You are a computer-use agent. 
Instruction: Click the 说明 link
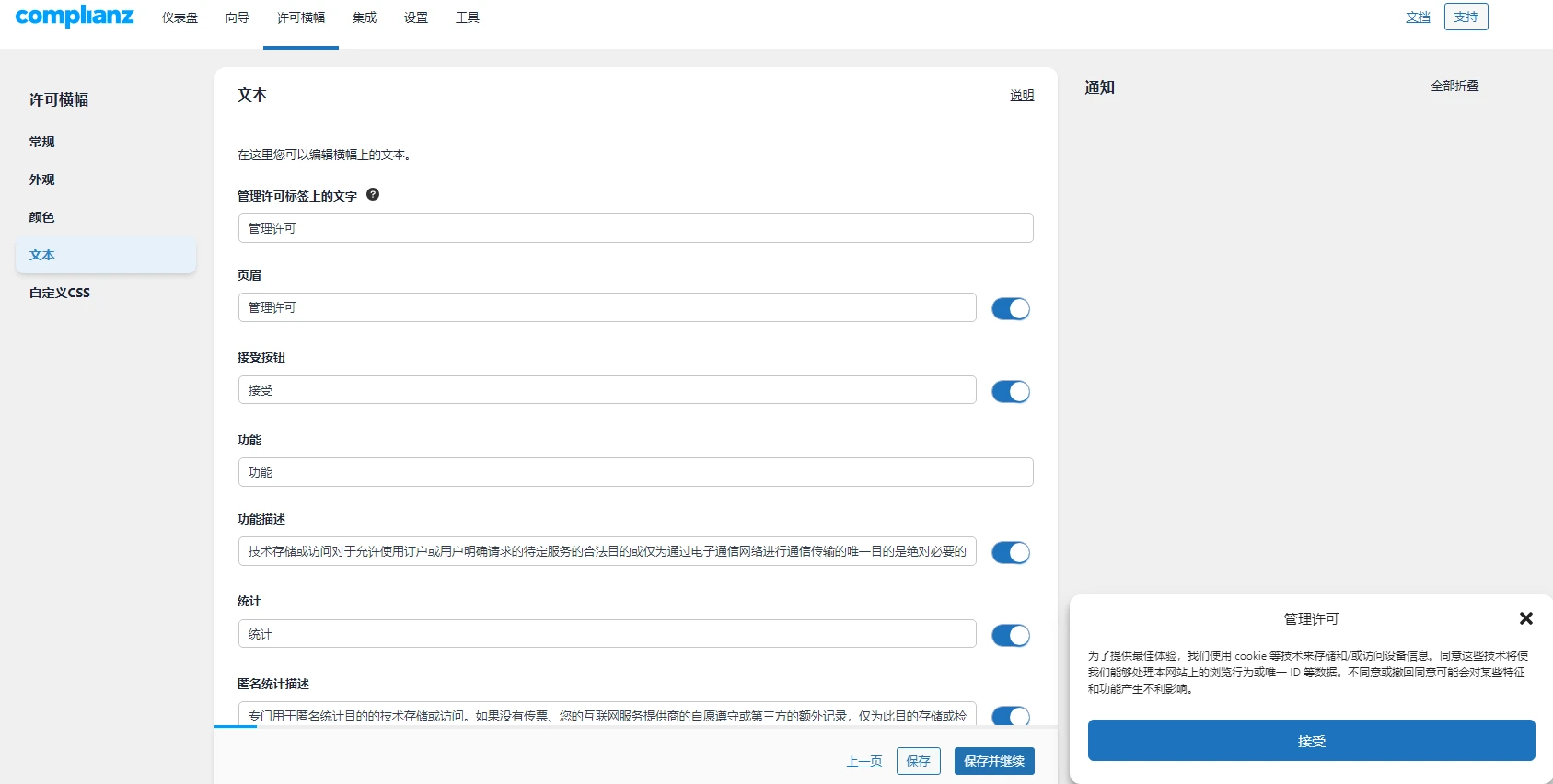(x=1022, y=95)
